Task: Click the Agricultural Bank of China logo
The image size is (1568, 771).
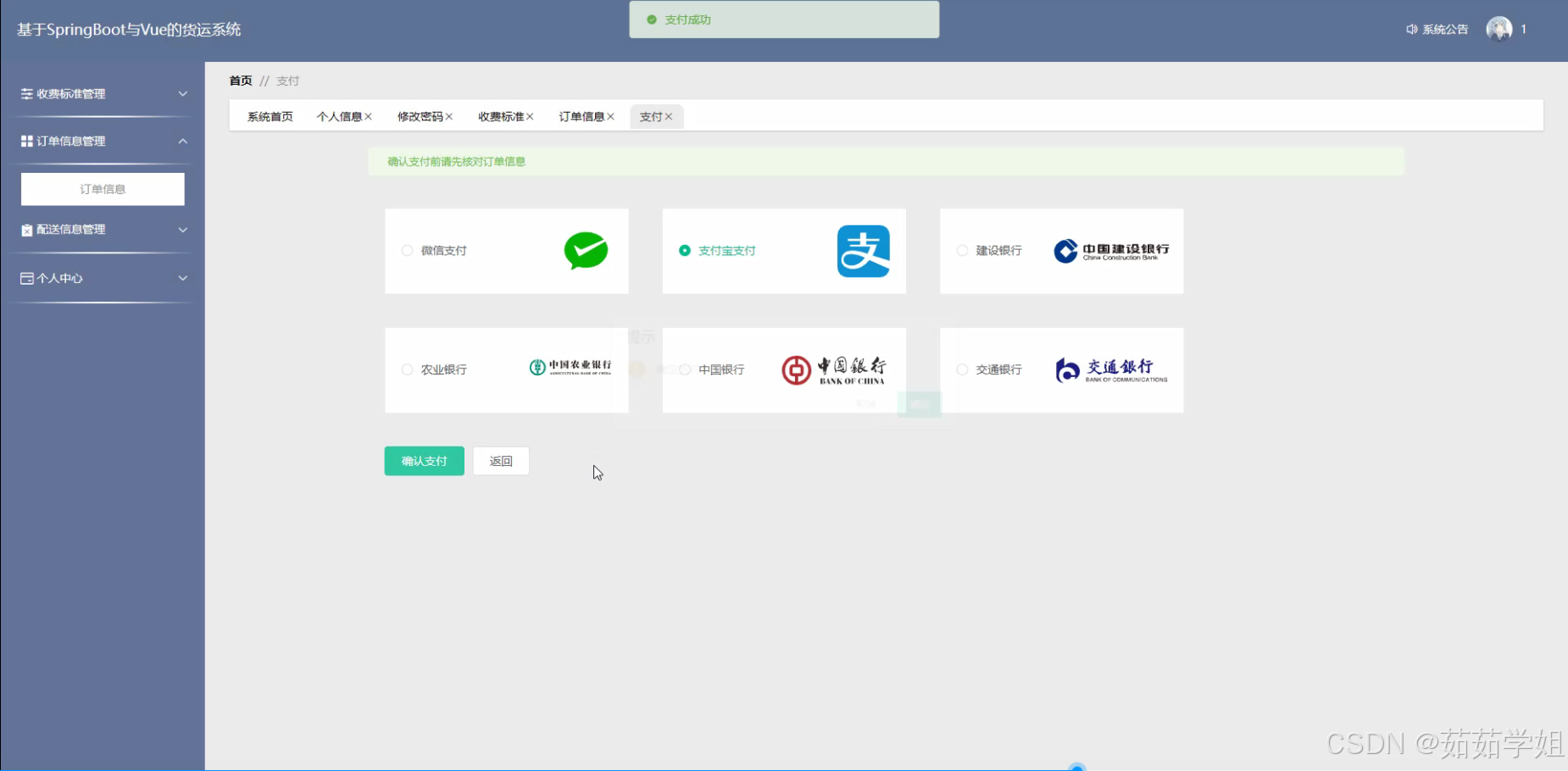Action: pos(570,367)
